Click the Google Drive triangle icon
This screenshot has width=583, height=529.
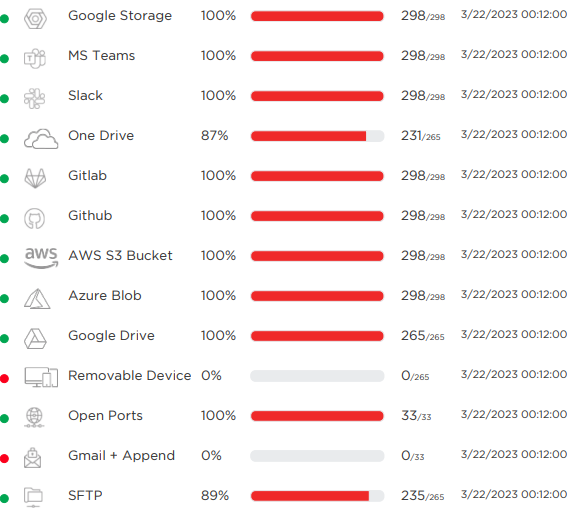pos(35,339)
